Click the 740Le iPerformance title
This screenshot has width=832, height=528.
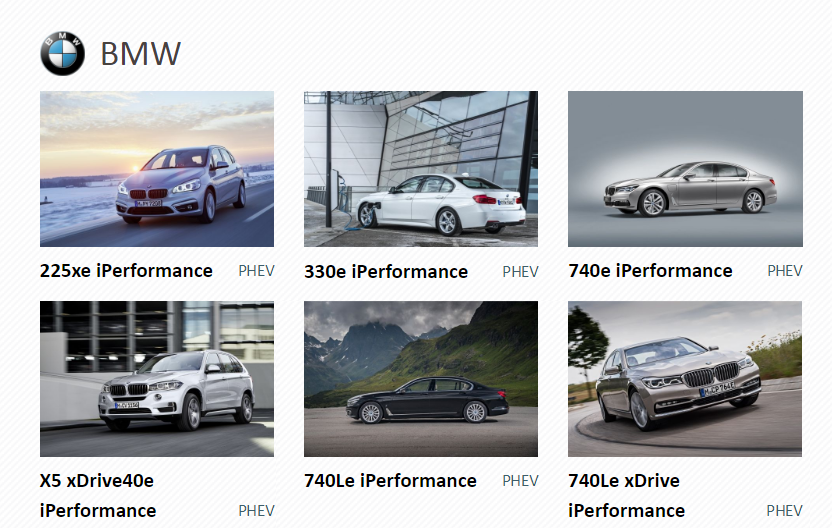[391, 481]
